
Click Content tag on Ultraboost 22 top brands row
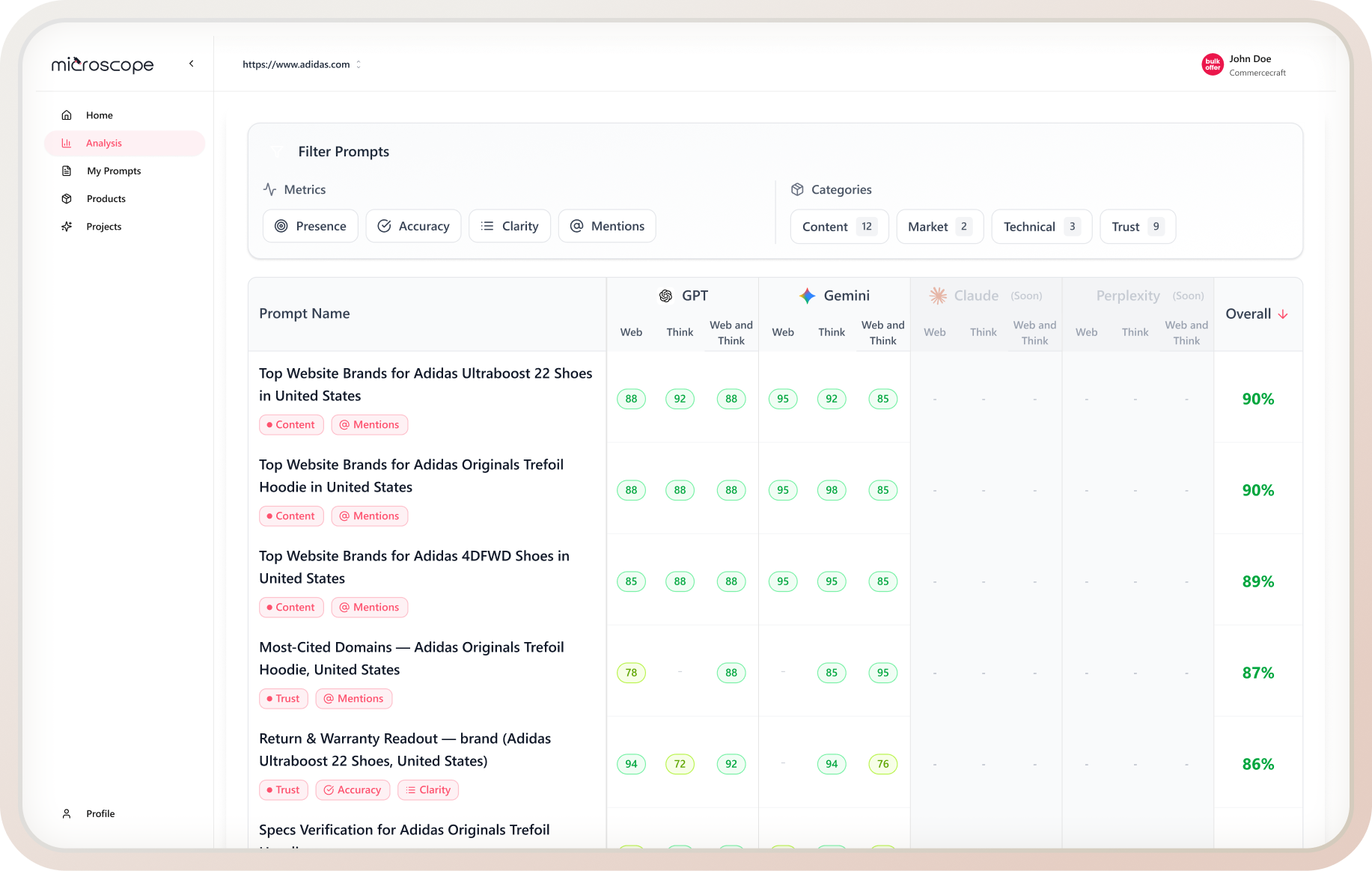pos(291,425)
